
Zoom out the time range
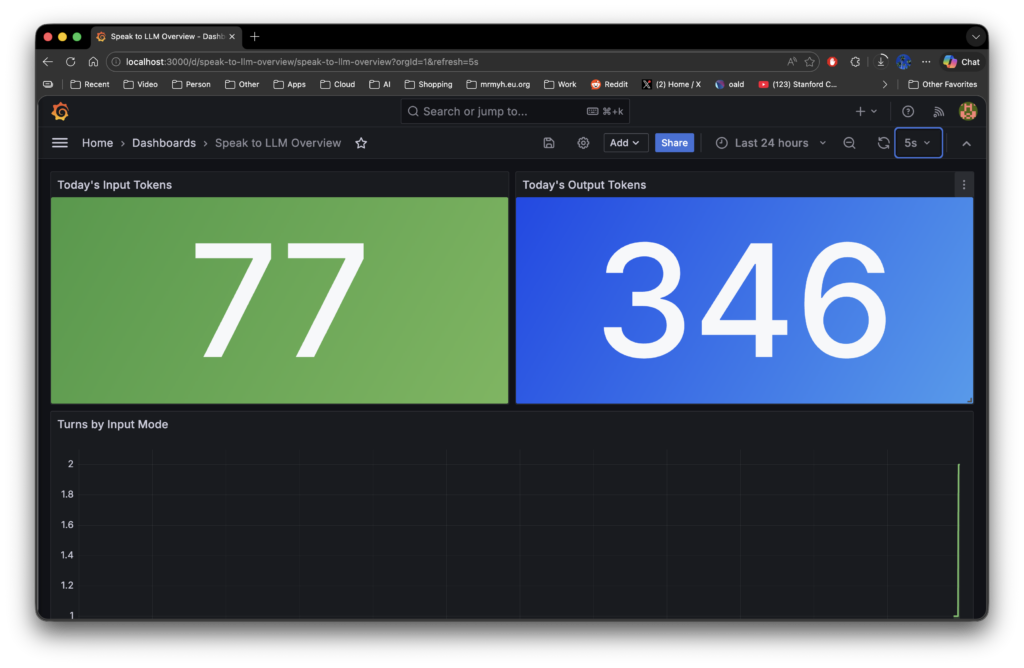point(849,143)
